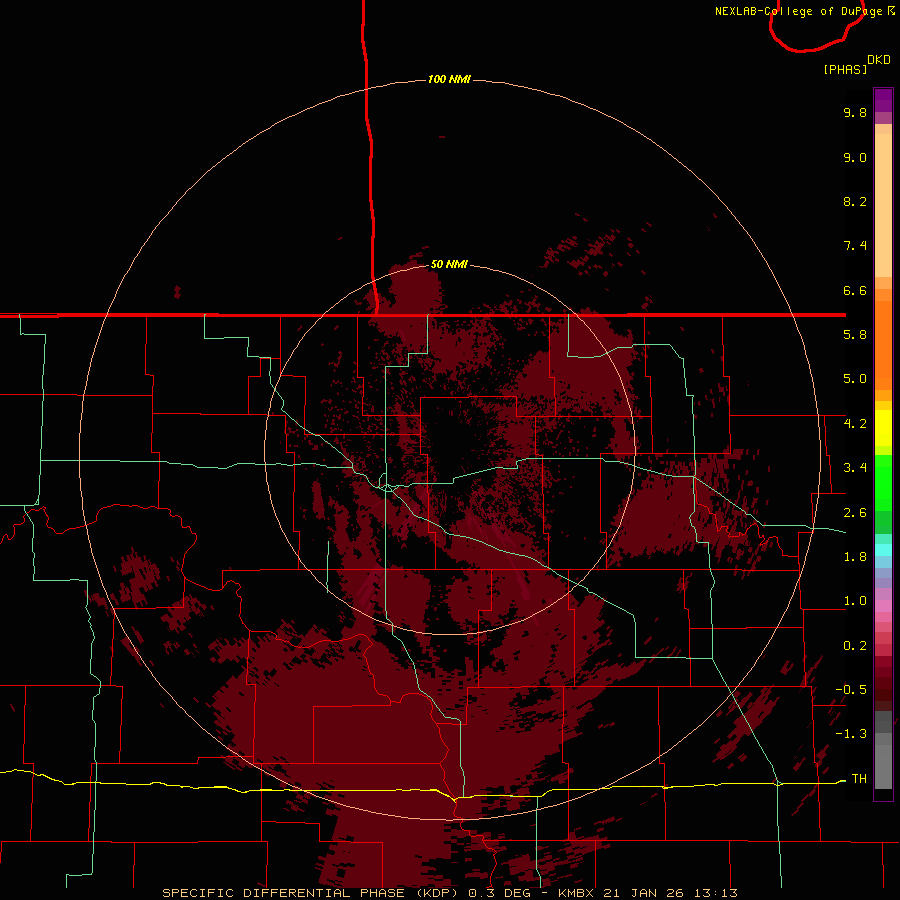This screenshot has height=900, width=900.
Task: Click the -0.5 scale value
Action: pyautogui.click(x=851, y=690)
